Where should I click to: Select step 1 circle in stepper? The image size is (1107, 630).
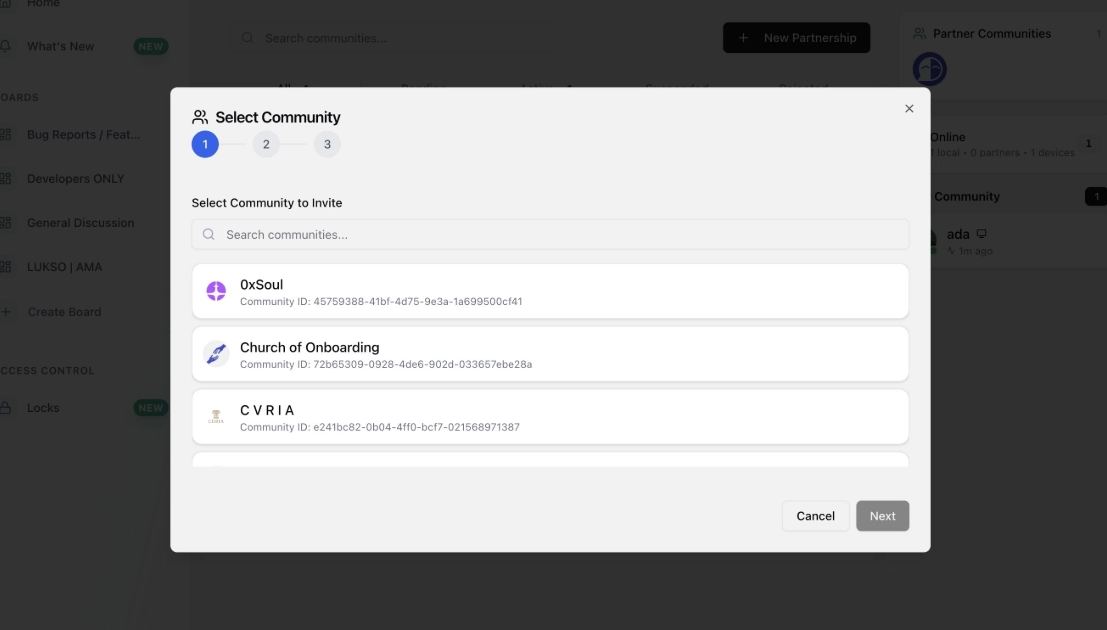[x=205, y=145]
